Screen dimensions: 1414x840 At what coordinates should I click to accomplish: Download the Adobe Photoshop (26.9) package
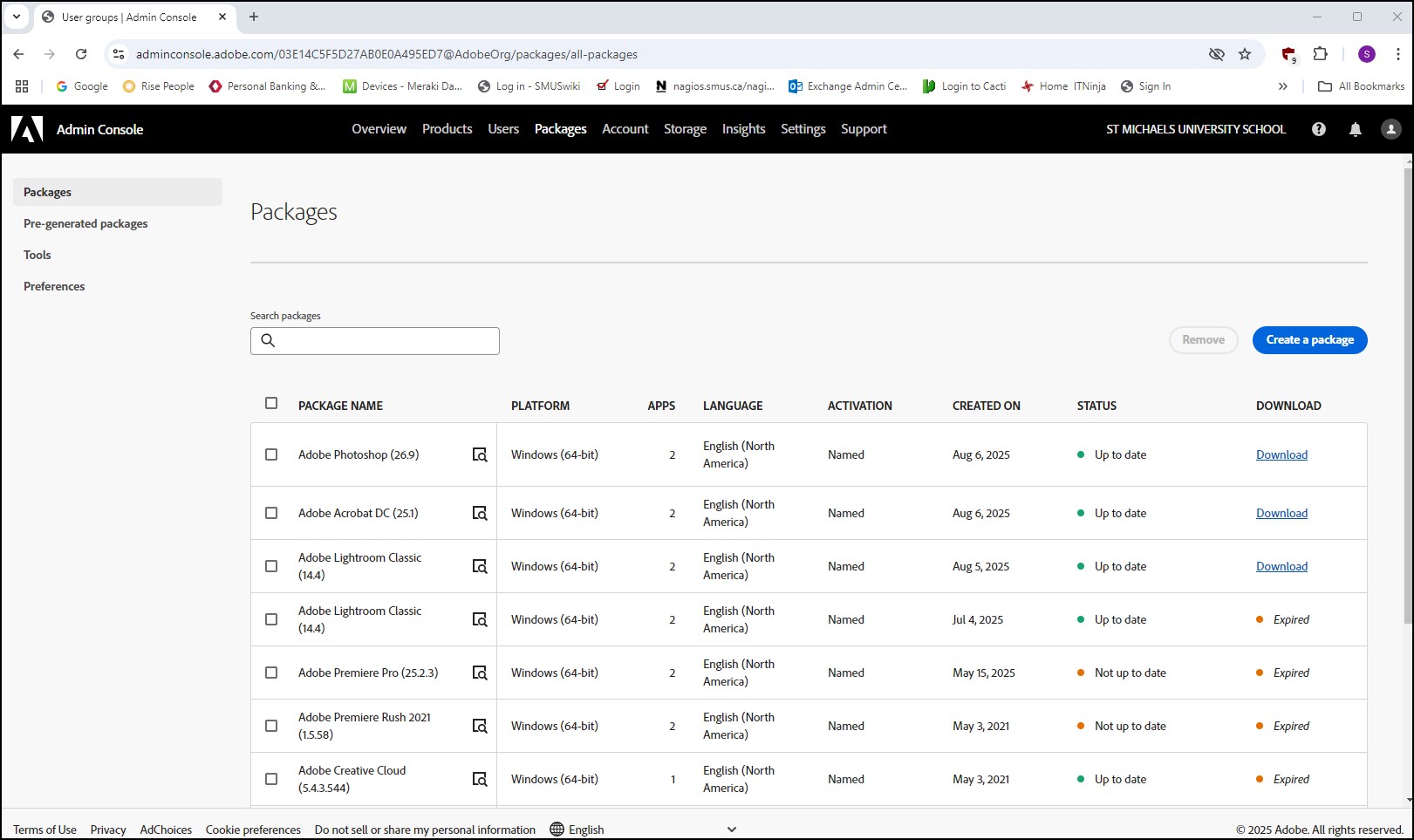coord(1281,454)
